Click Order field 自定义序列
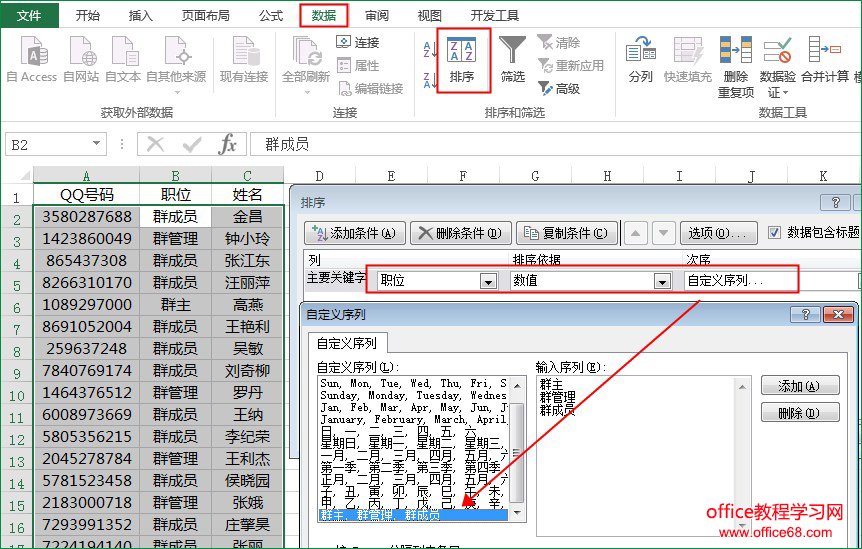The height and width of the screenshot is (549, 862). tap(741, 281)
